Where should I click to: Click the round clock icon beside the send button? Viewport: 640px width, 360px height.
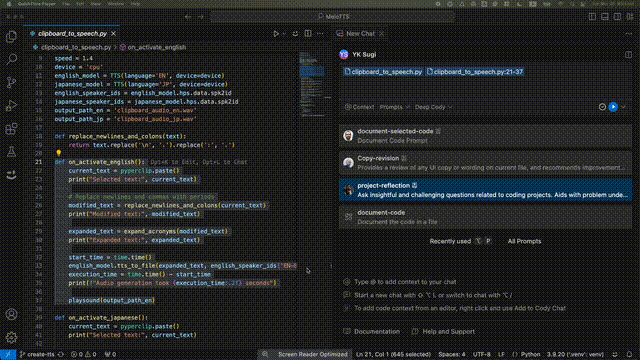(602, 107)
